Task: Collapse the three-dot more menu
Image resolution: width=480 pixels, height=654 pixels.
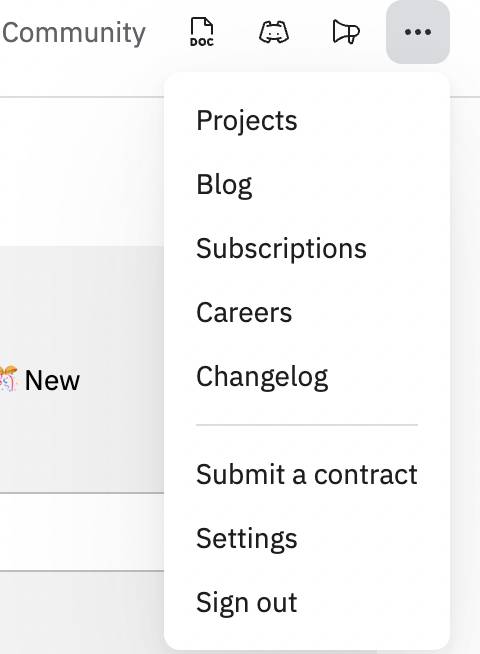Action: (418, 32)
